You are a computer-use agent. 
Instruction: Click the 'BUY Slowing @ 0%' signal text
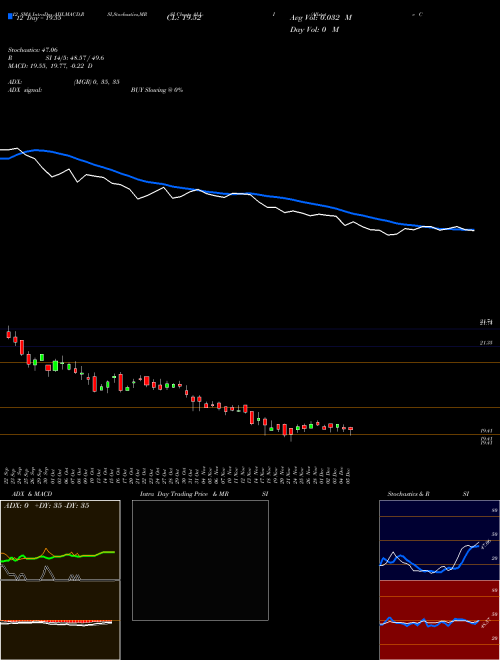tap(157, 90)
